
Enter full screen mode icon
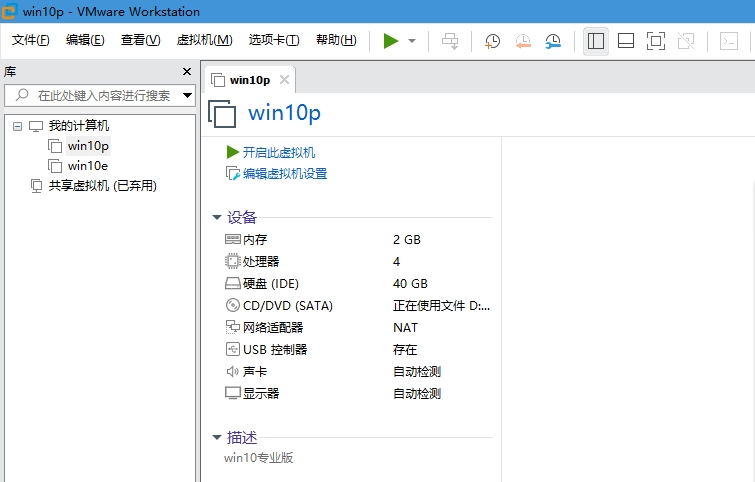[x=656, y=41]
